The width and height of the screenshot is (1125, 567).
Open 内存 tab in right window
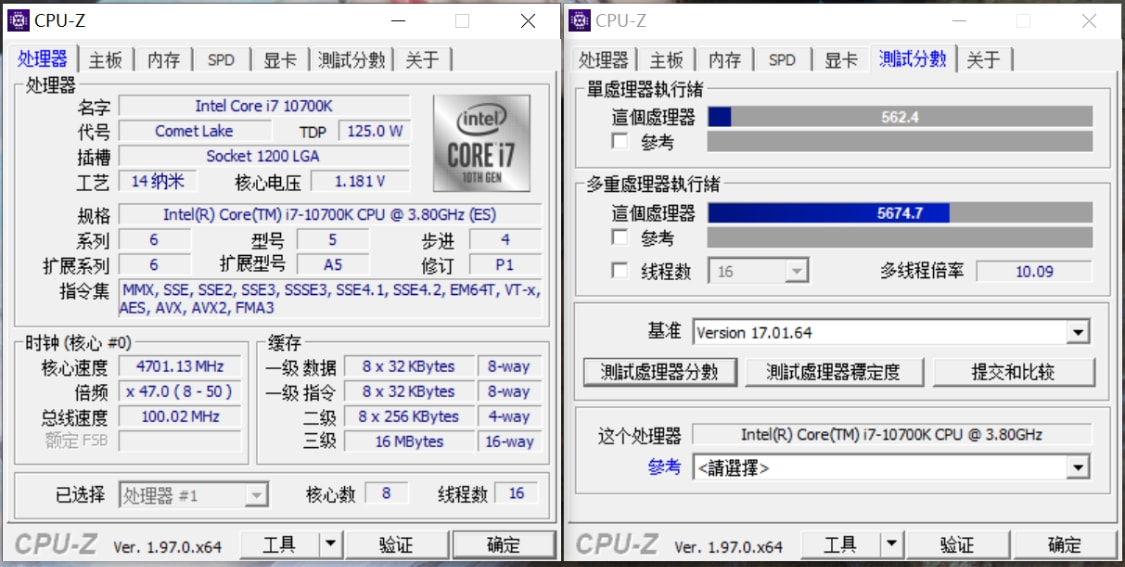pos(725,60)
